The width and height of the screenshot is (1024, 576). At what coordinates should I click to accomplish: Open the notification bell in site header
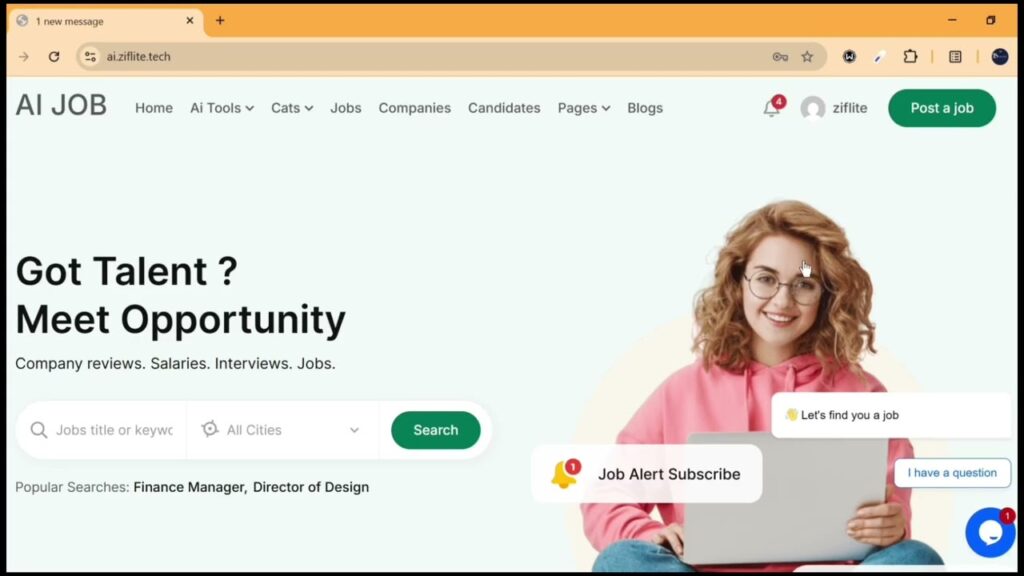pos(773,108)
